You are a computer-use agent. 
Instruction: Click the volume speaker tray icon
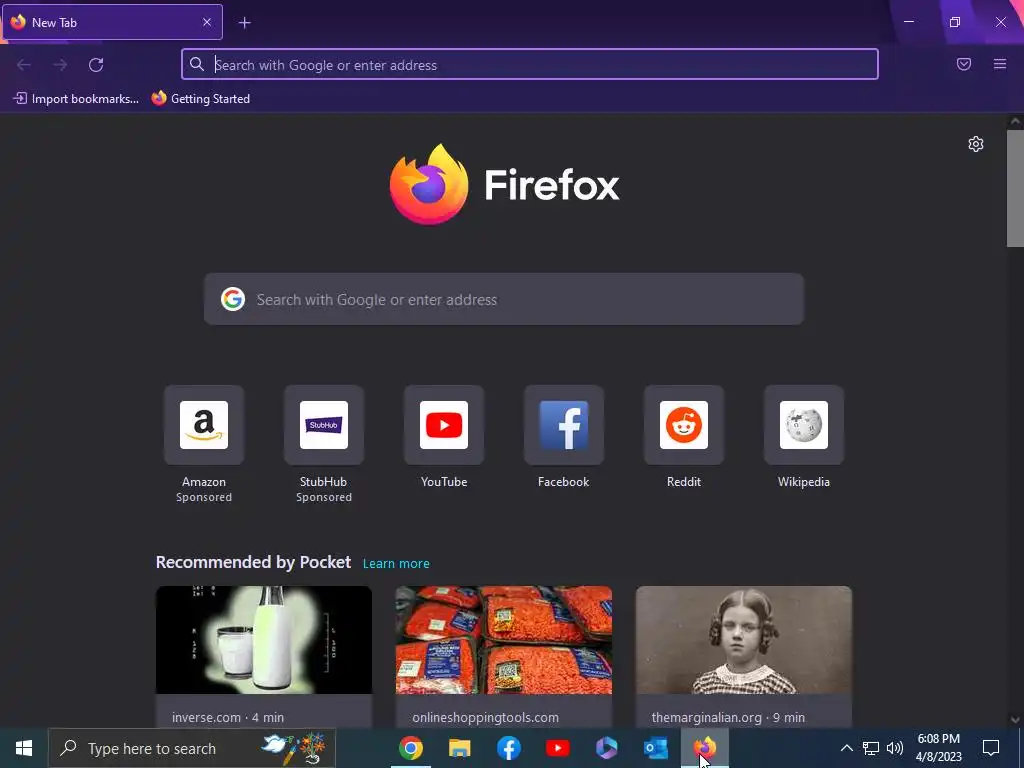click(895, 748)
